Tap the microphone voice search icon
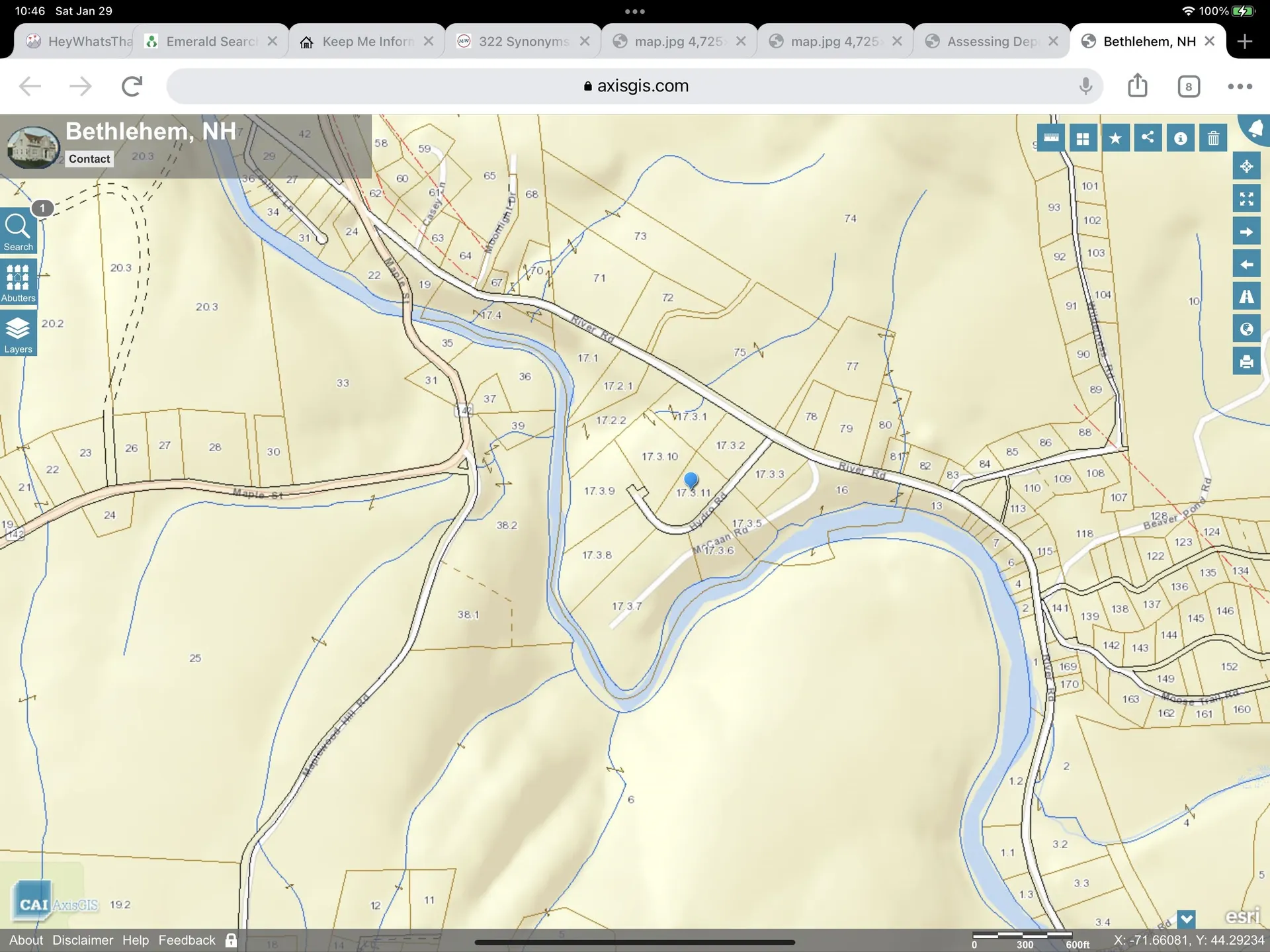Viewport: 1270px width, 952px height. tap(1085, 86)
